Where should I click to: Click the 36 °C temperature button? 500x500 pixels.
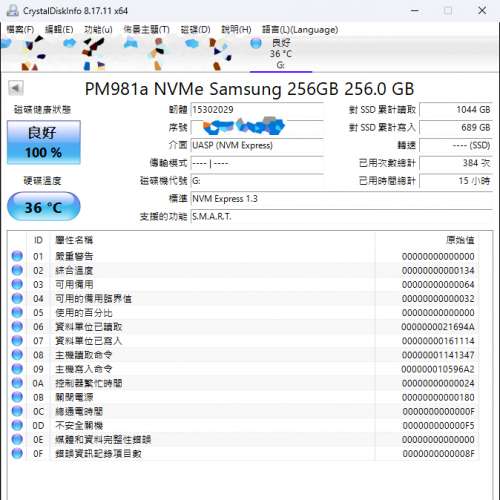pyautogui.click(x=44, y=207)
